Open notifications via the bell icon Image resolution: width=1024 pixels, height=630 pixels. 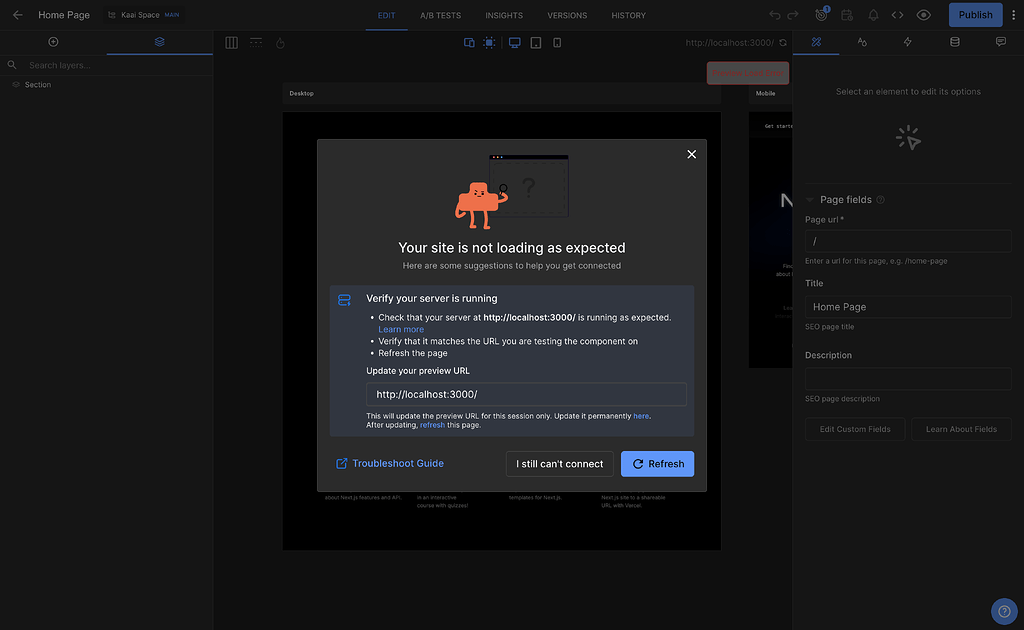point(873,15)
